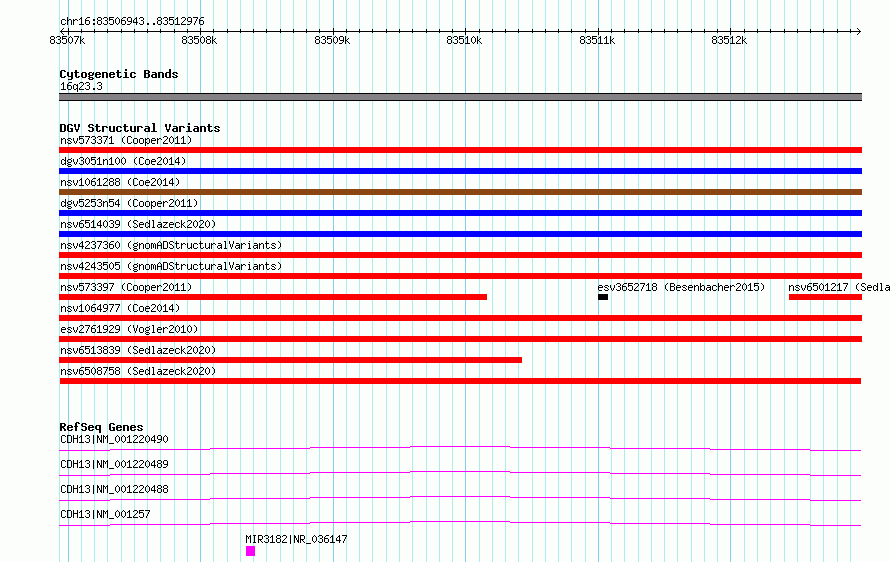Select nsv6513839 (Sedlazeck2020) label
The height and width of the screenshot is (562, 890).
pos(138,350)
